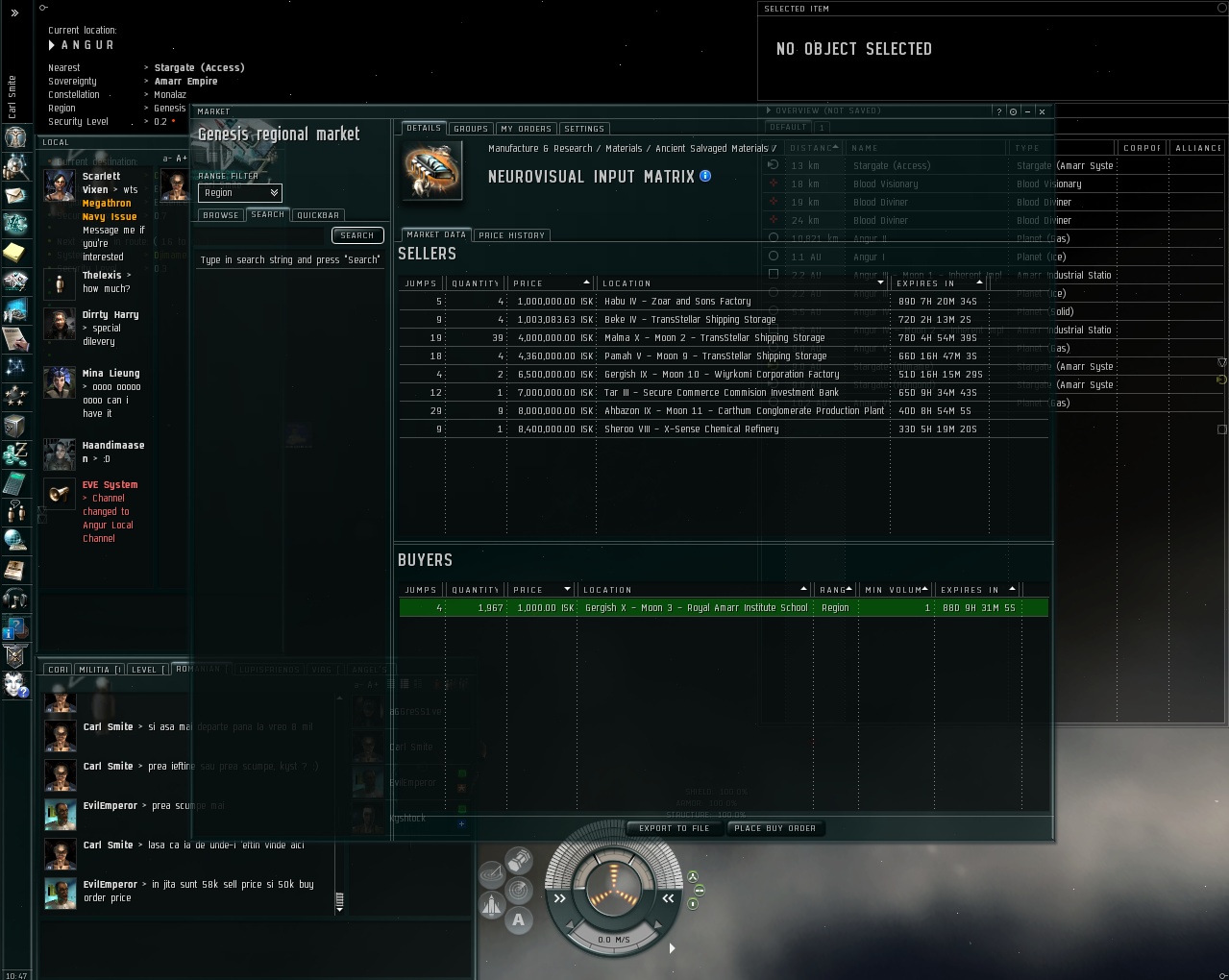
Task: Click the right double-chevron on speed dial
Action: [x=668, y=898]
